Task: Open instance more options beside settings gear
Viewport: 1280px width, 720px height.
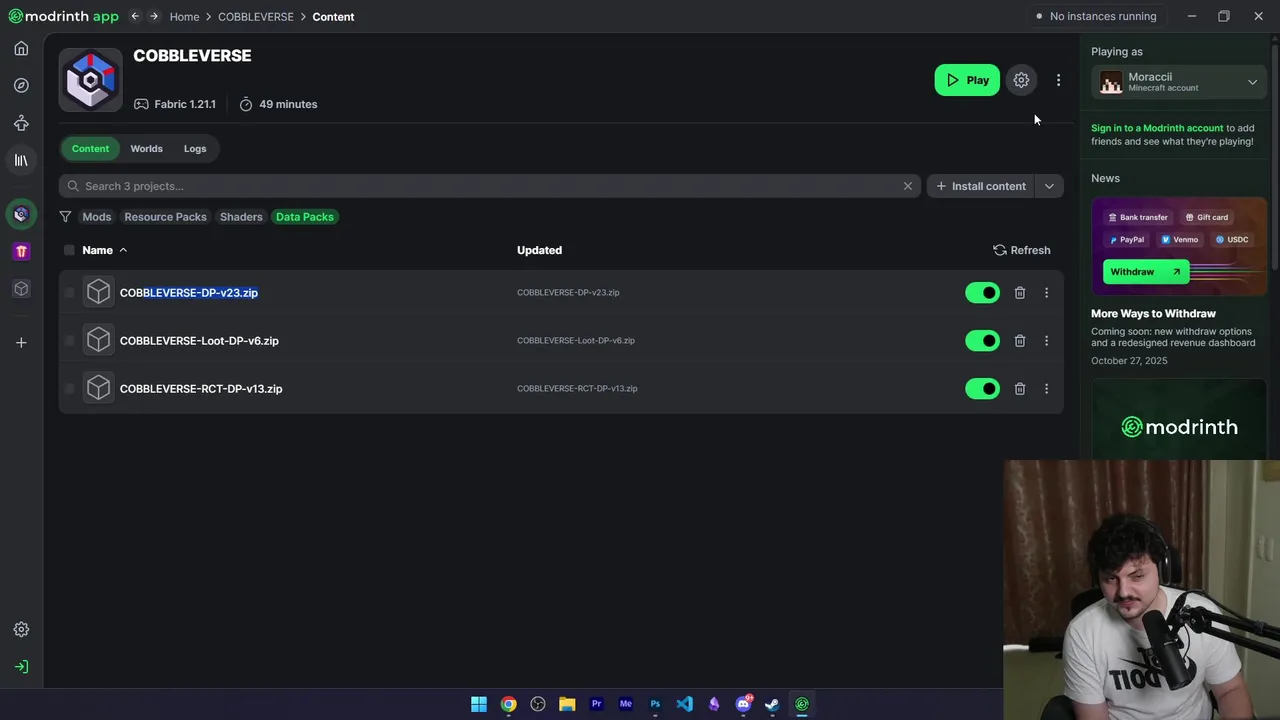Action: pyautogui.click(x=1058, y=80)
